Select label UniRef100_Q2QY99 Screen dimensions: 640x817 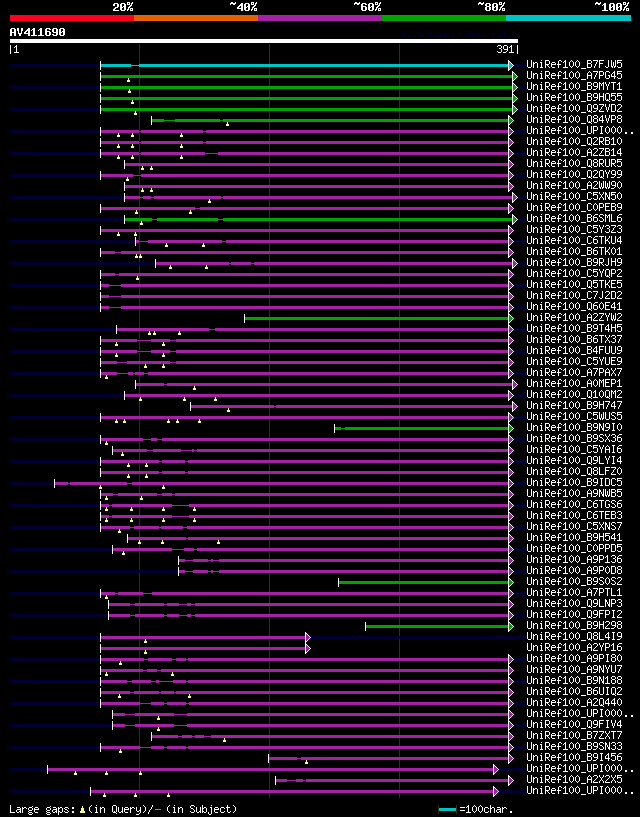(574, 174)
